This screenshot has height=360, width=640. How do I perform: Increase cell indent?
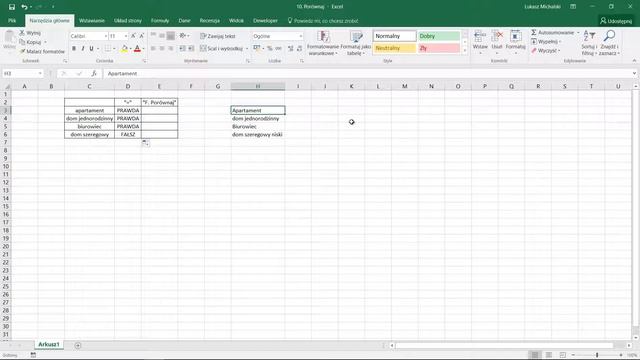point(191,49)
